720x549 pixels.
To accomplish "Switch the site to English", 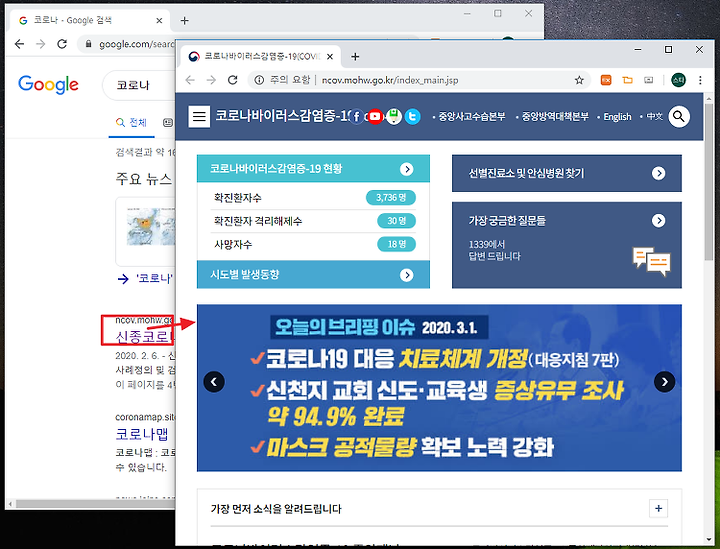I will point(615,117).
